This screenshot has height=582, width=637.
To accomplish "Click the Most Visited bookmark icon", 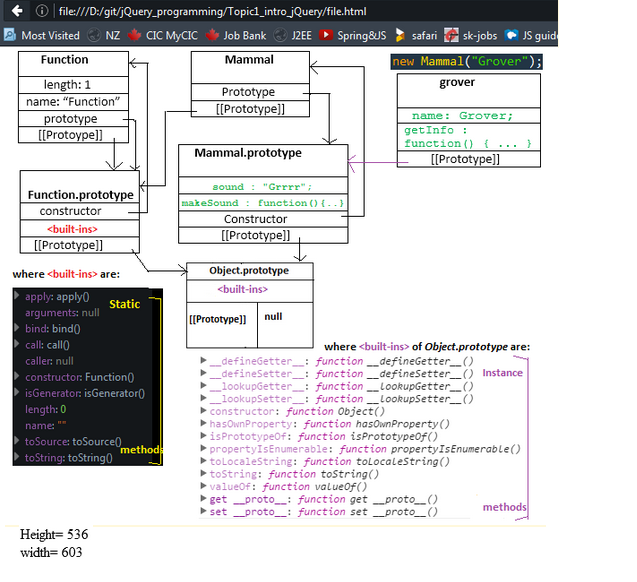I will click(10, 35).
